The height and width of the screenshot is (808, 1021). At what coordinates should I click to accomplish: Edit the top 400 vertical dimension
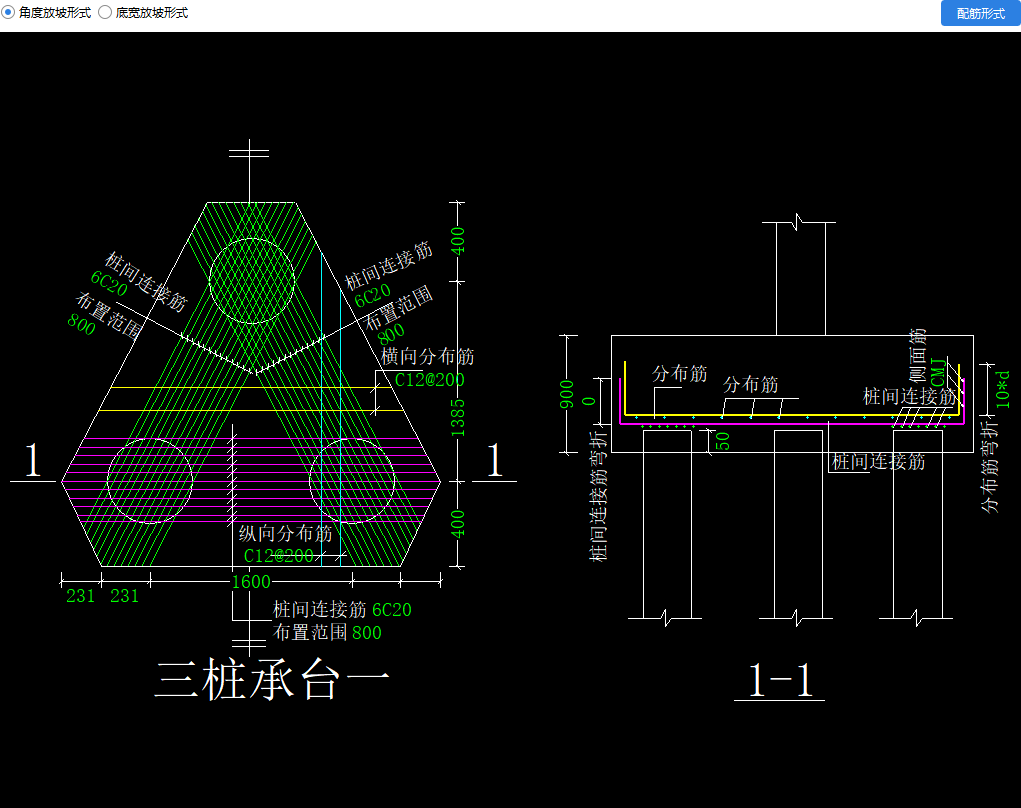tap(459, 241)
